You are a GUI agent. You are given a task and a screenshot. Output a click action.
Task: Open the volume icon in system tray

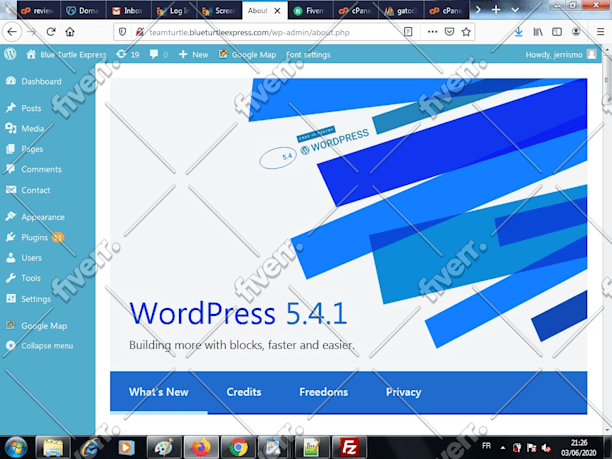point(546,447)
